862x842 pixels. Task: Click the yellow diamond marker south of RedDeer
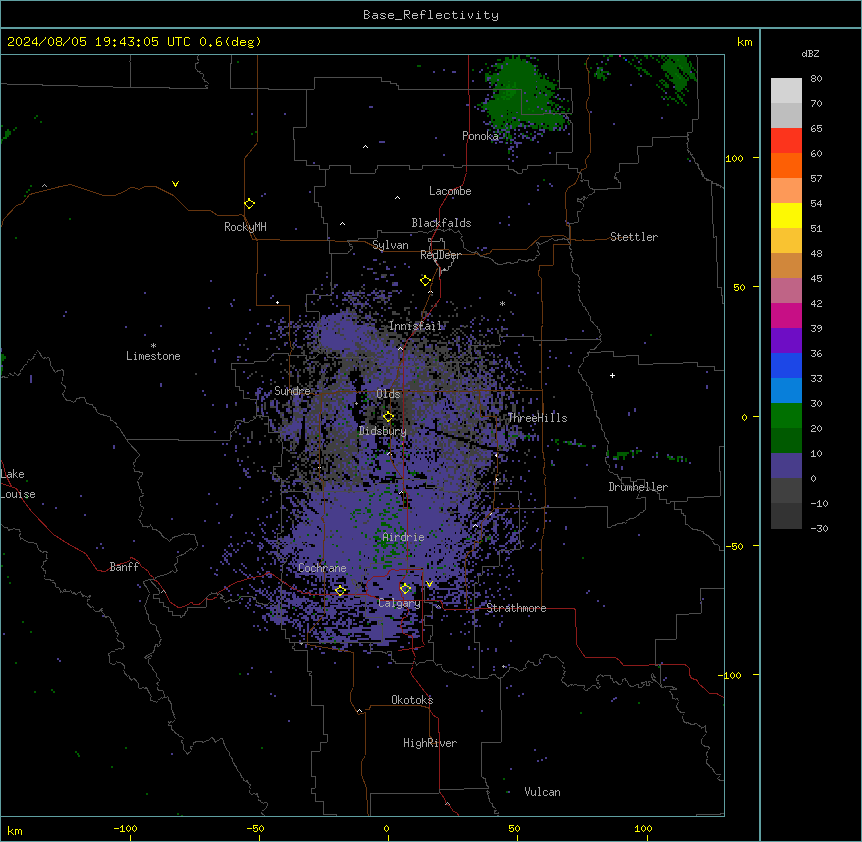click(x=426, y=281)
